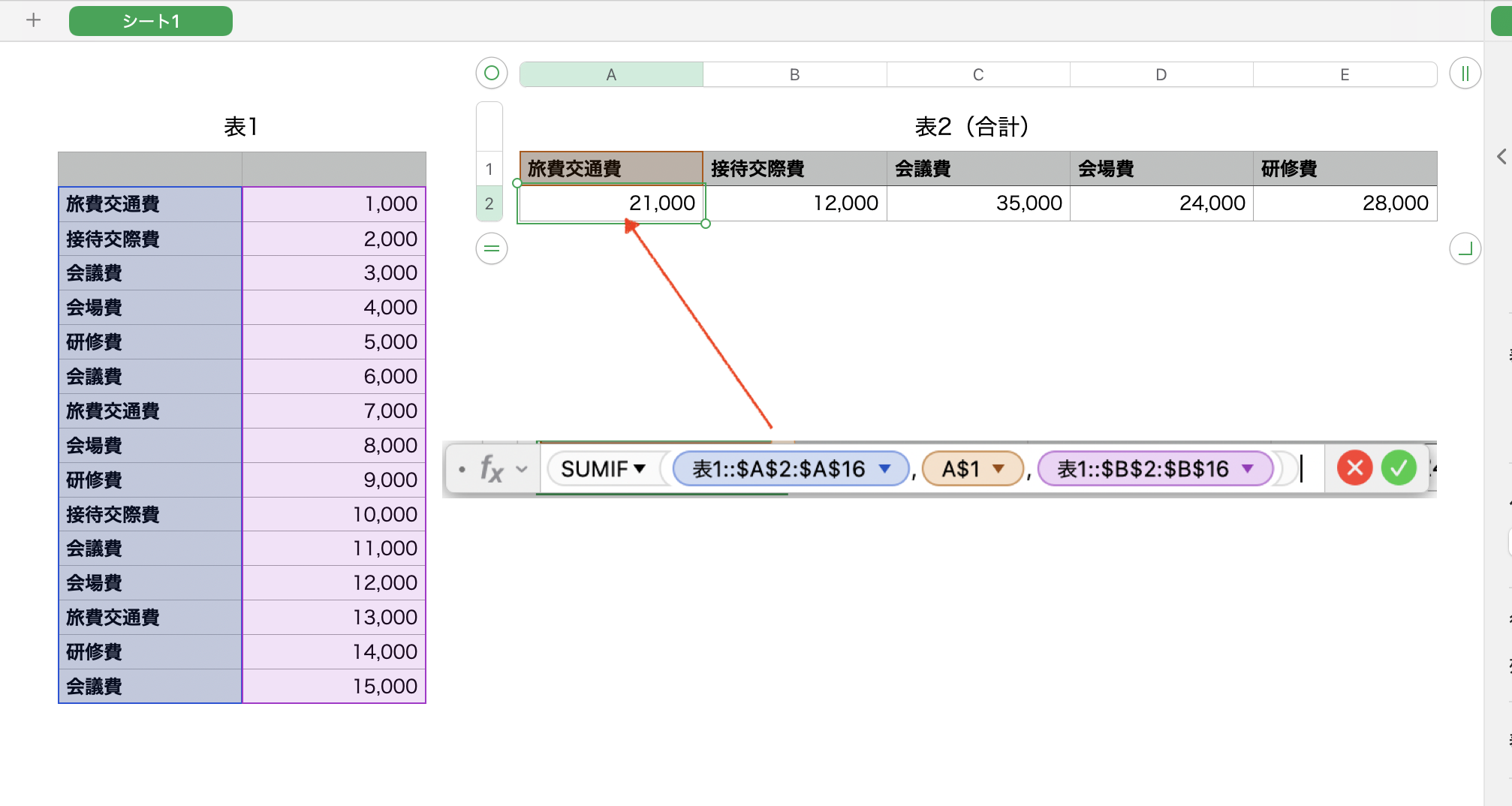Select the 2,000 cell in 表1
The image size is (1512, 806).
333,239
